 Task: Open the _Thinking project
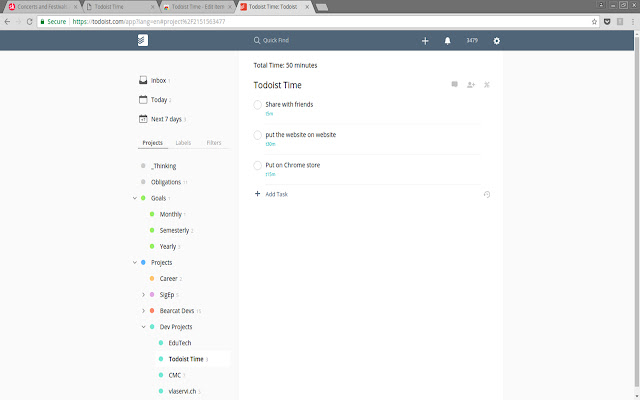pyautogui.click(x=164, y=166)
